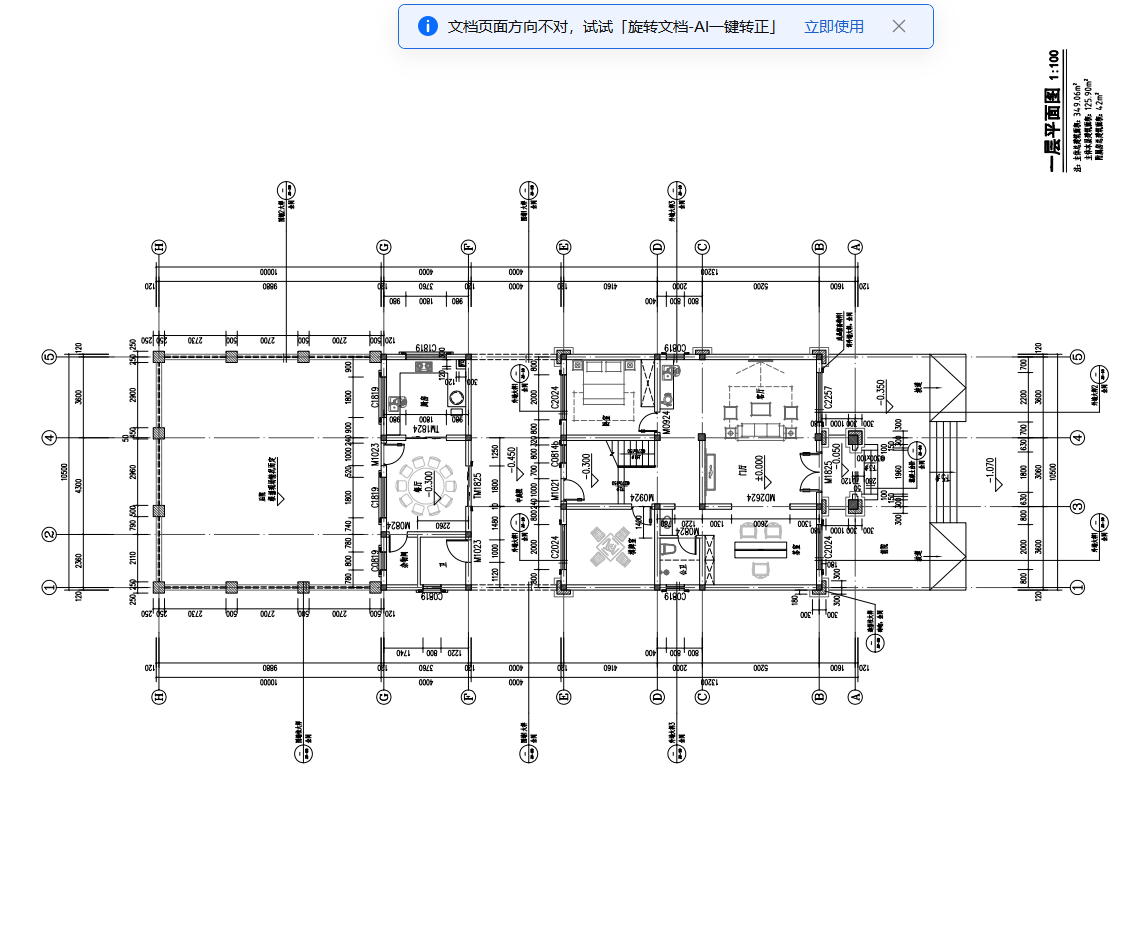Screen dimensions: 1122x936
Task: Select grid axis bubble 3 on right side
Action: (1078, 507)
